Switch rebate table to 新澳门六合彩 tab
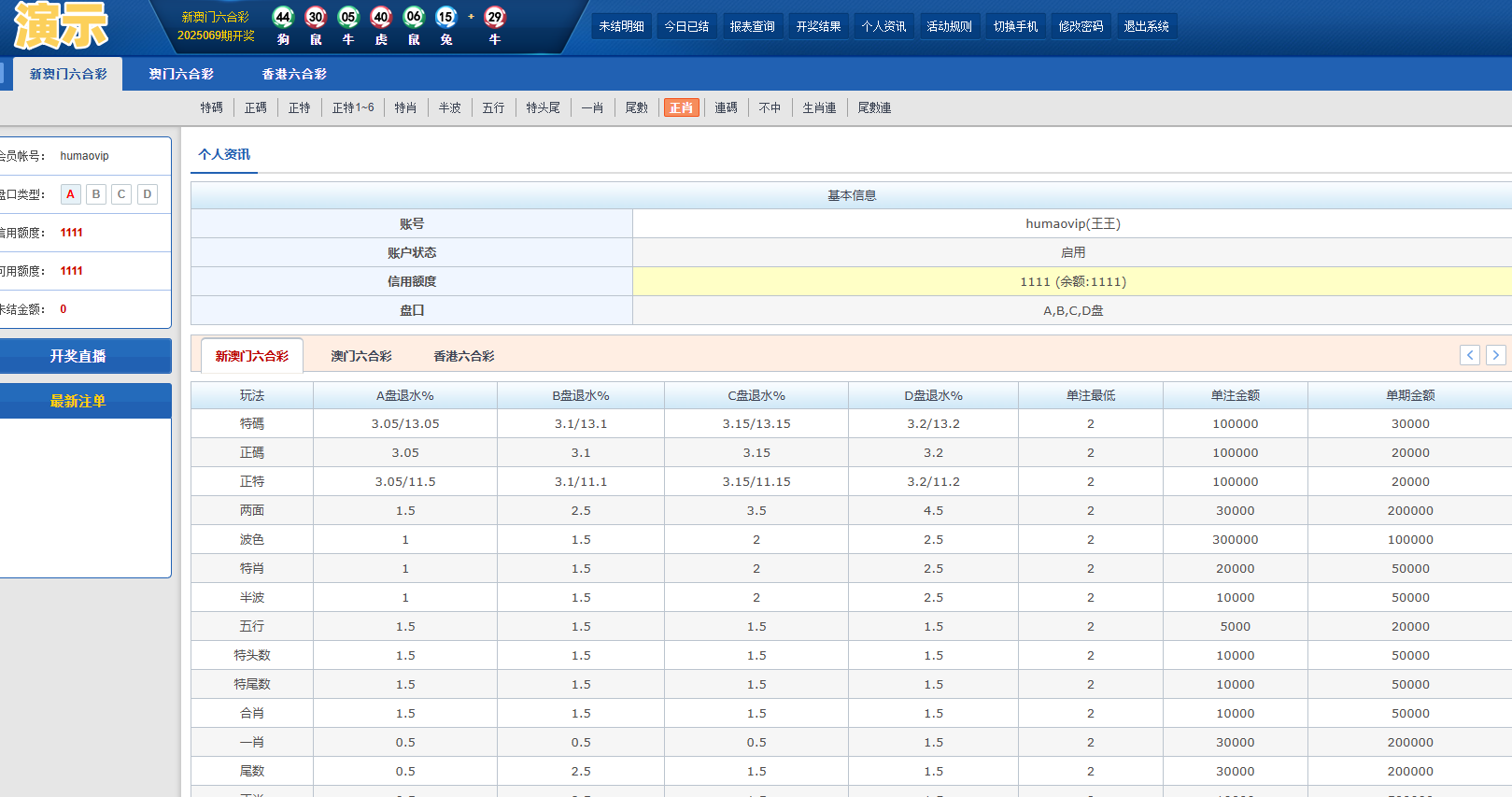The width and height of the screenshot is (1512, 797). (252, 356)
